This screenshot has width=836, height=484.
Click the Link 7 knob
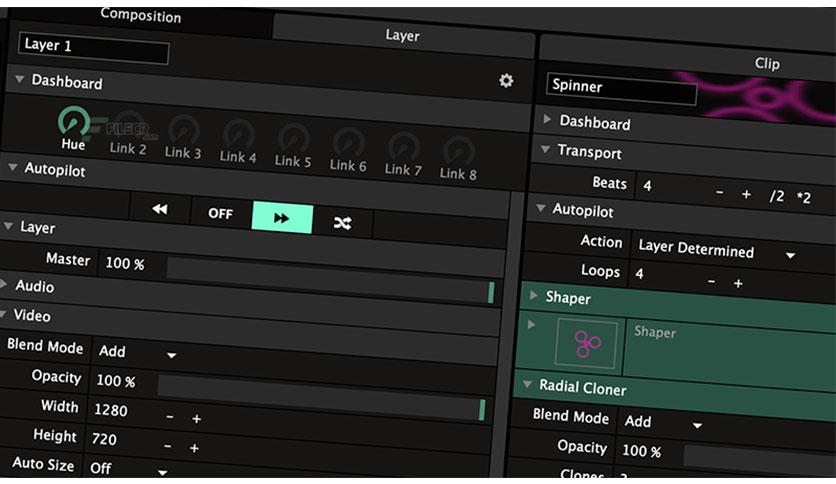click(x=404, y=147)
